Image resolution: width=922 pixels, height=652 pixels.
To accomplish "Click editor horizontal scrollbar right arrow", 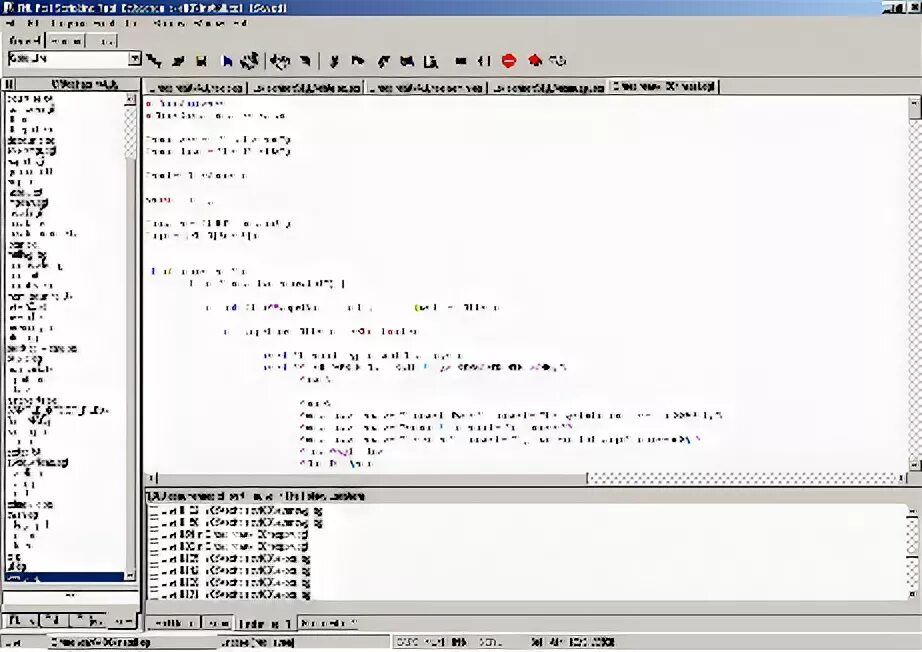I will [901, 478].
